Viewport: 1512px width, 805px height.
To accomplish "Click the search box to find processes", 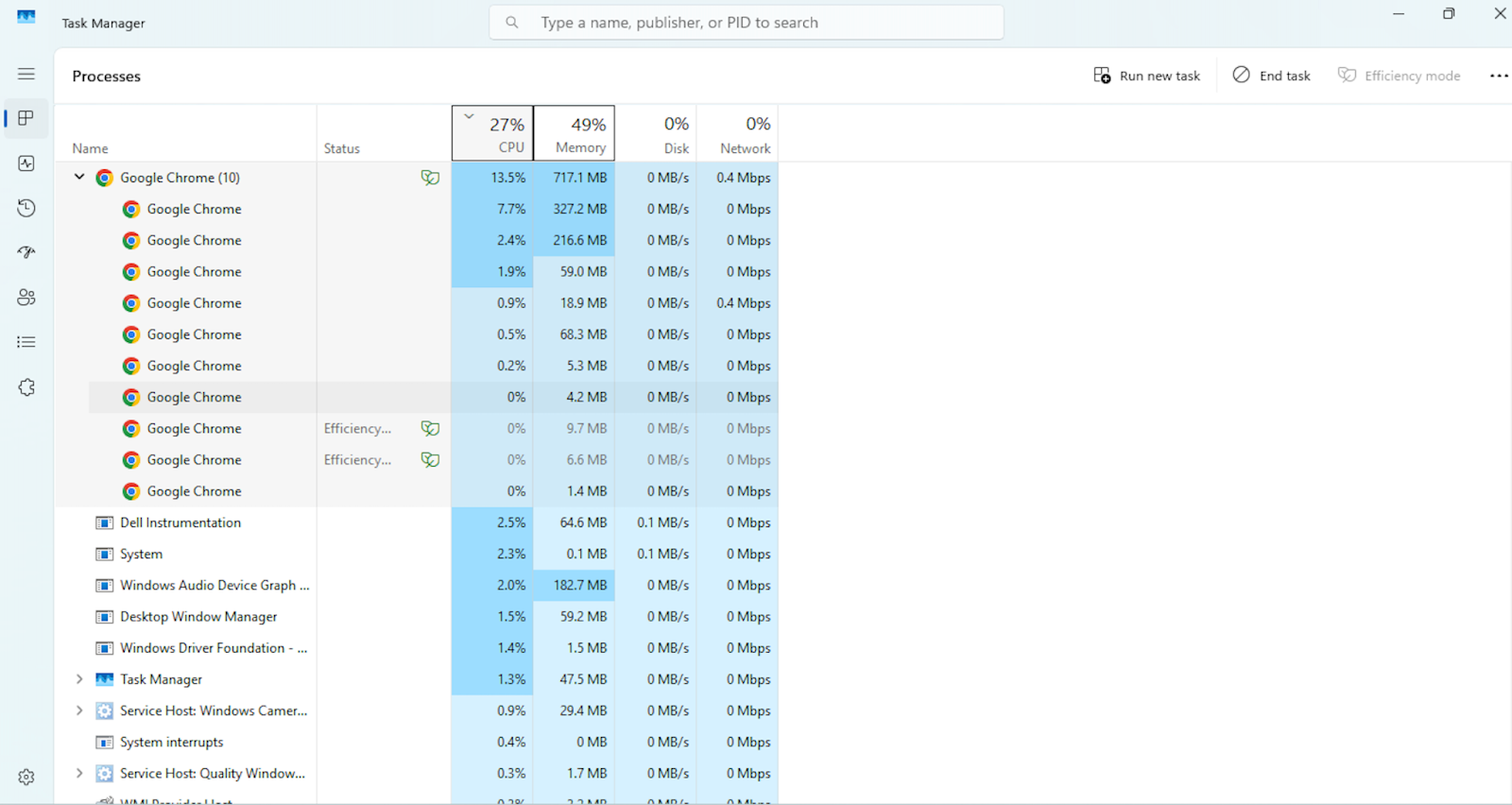I will [x=747, y=23].
